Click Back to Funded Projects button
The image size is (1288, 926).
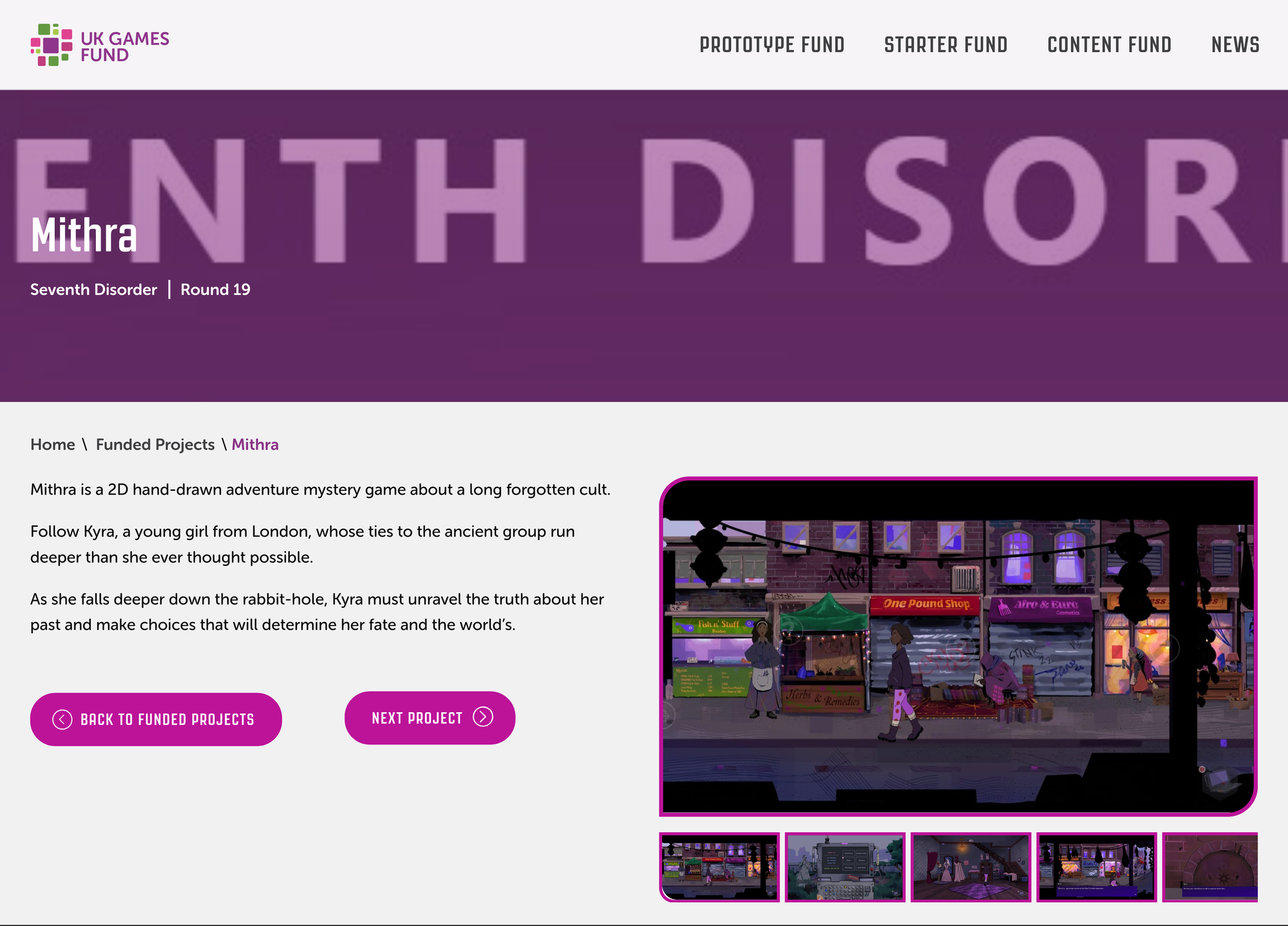click(156, 719)
